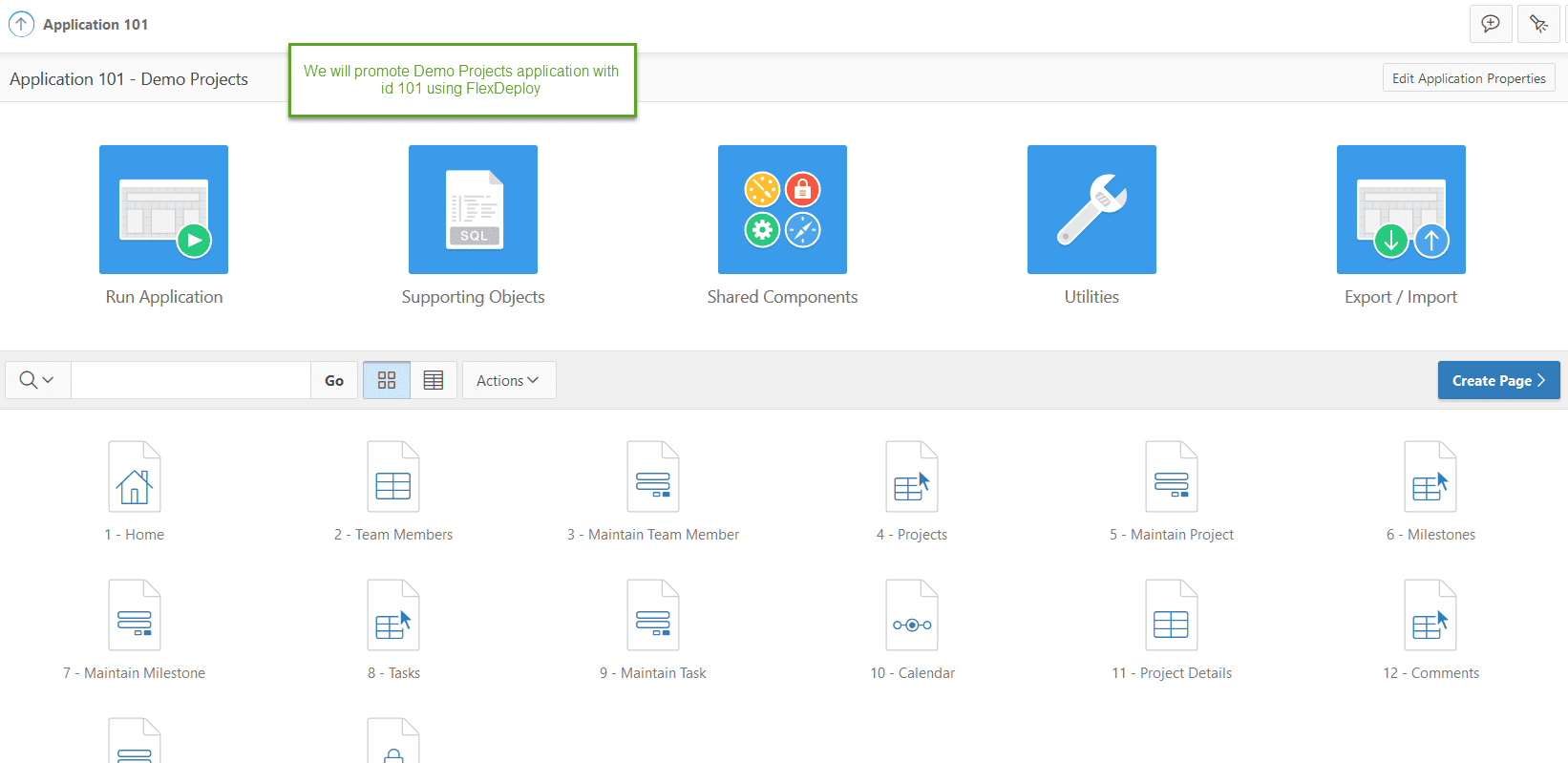The height and width of the screenshot is (763, 1568).
Task: Click the Create Page button
Action: [1499, 380]
